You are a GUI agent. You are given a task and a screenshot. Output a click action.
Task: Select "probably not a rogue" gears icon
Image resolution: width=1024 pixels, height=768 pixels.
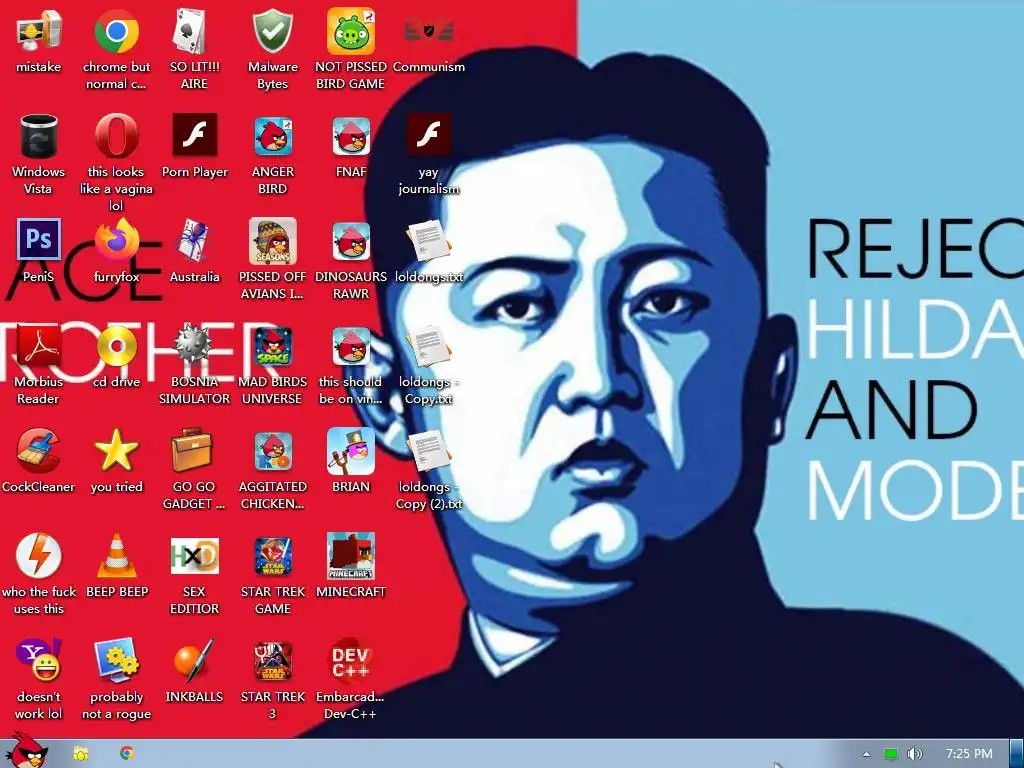(116, 660)
